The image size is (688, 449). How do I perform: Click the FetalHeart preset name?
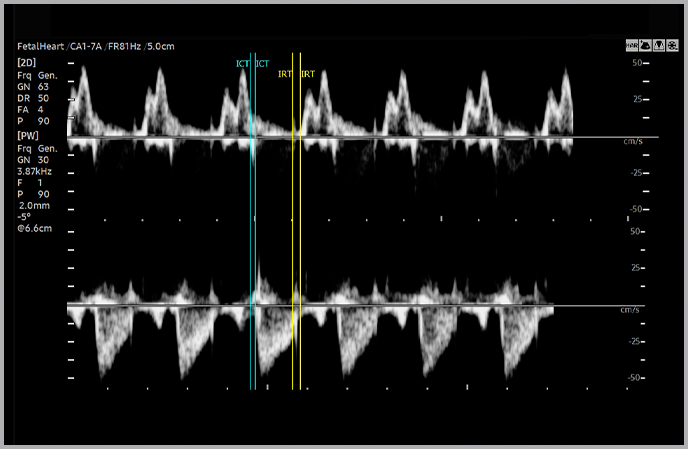point(42,47)
